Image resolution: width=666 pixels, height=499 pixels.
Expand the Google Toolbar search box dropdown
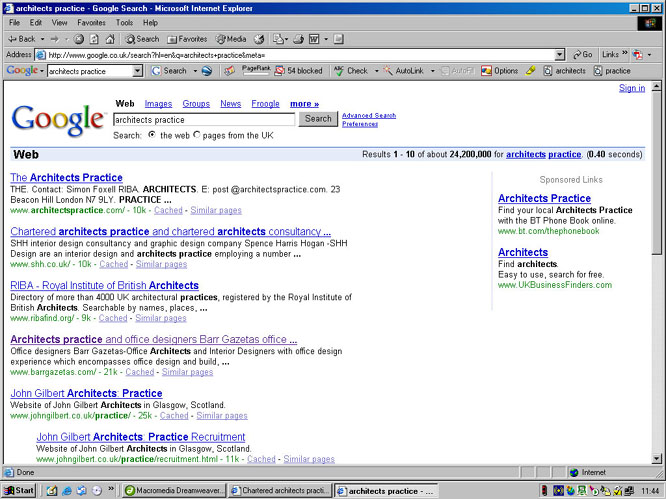click(137, 71)
